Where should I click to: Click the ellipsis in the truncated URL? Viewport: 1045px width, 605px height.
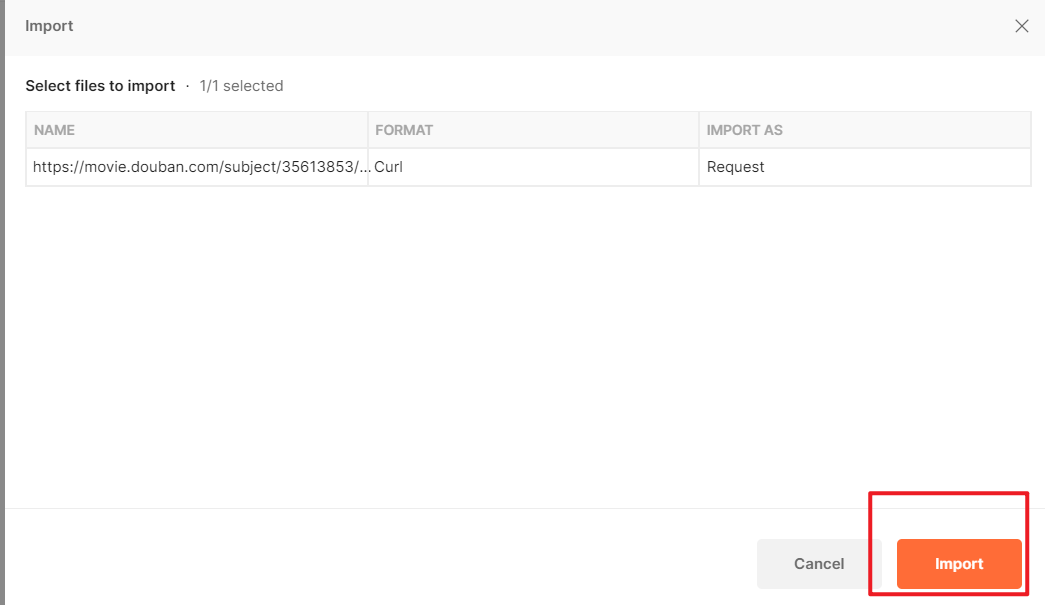363,167
